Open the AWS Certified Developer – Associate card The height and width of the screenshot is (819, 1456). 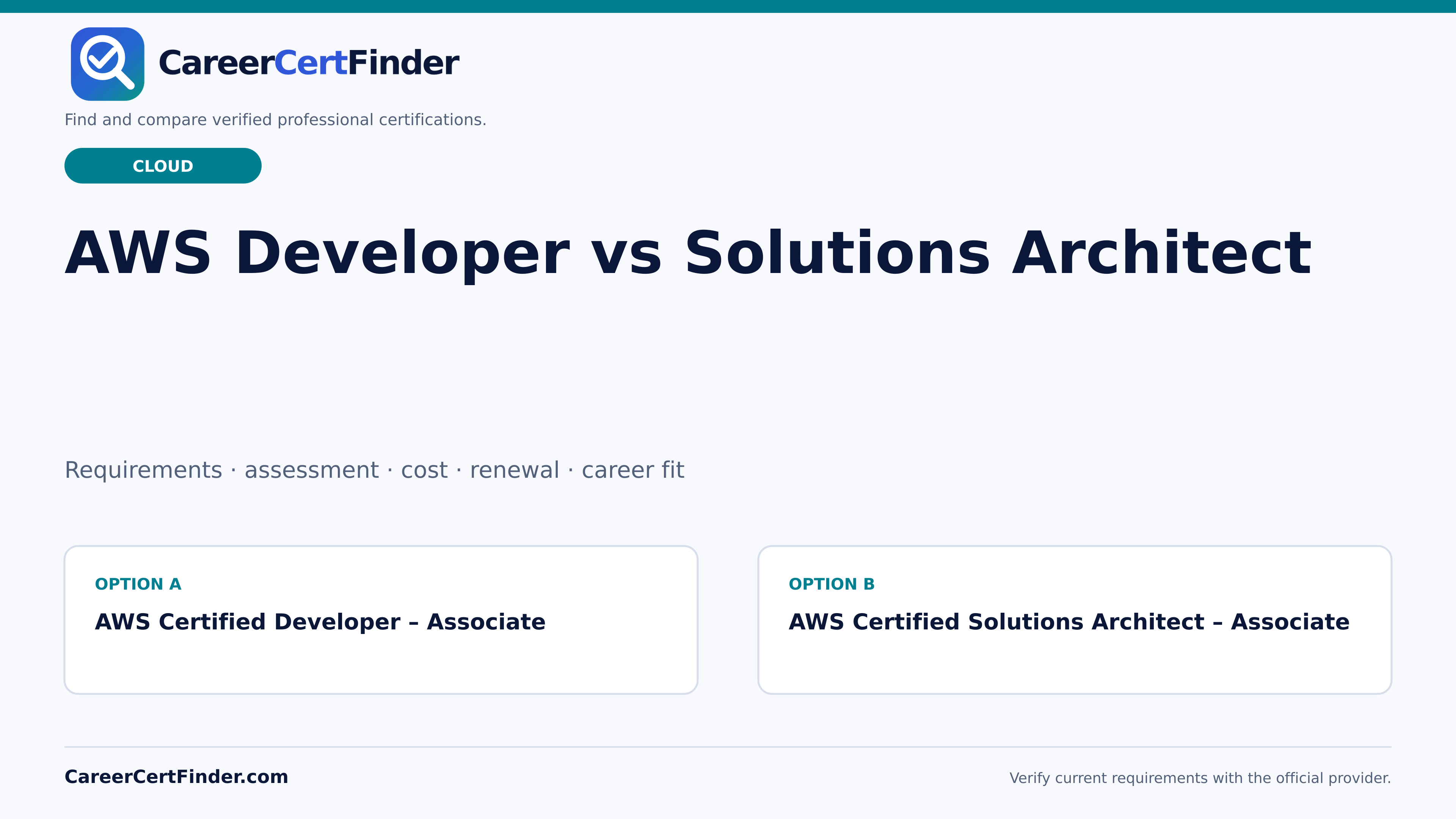pos(381,620)
